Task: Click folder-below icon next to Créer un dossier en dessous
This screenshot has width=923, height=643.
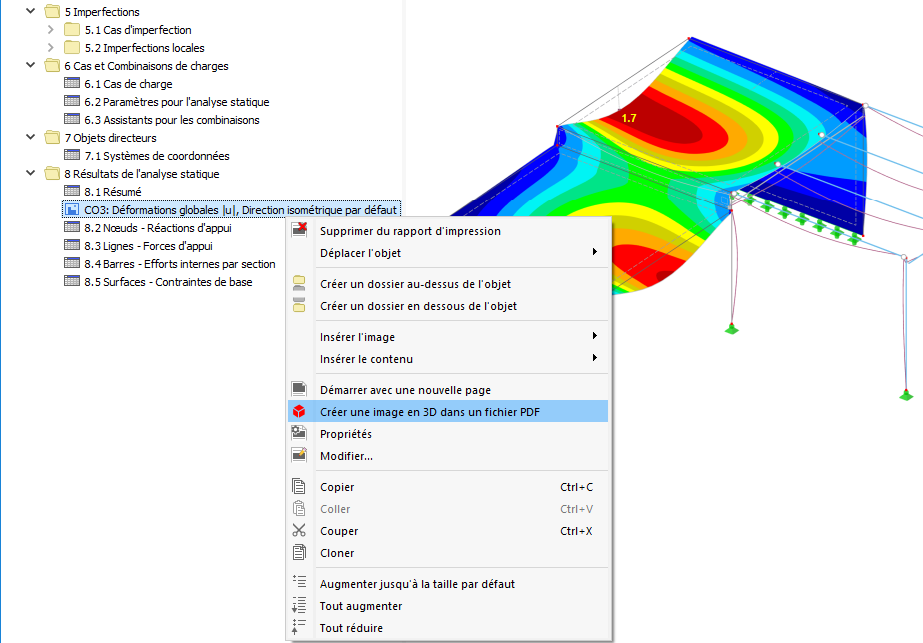Action: pos(299,305)
